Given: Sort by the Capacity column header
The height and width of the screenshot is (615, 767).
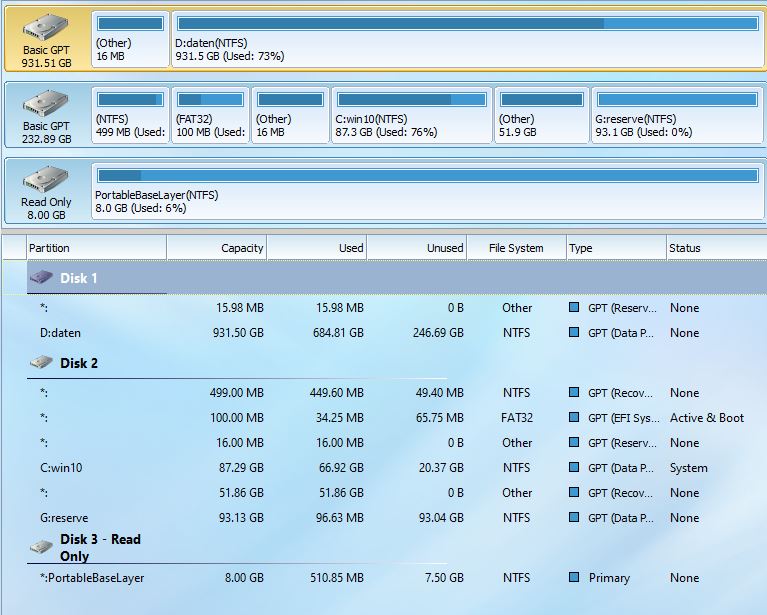Looking at the screenshot, I should [217, 248].
